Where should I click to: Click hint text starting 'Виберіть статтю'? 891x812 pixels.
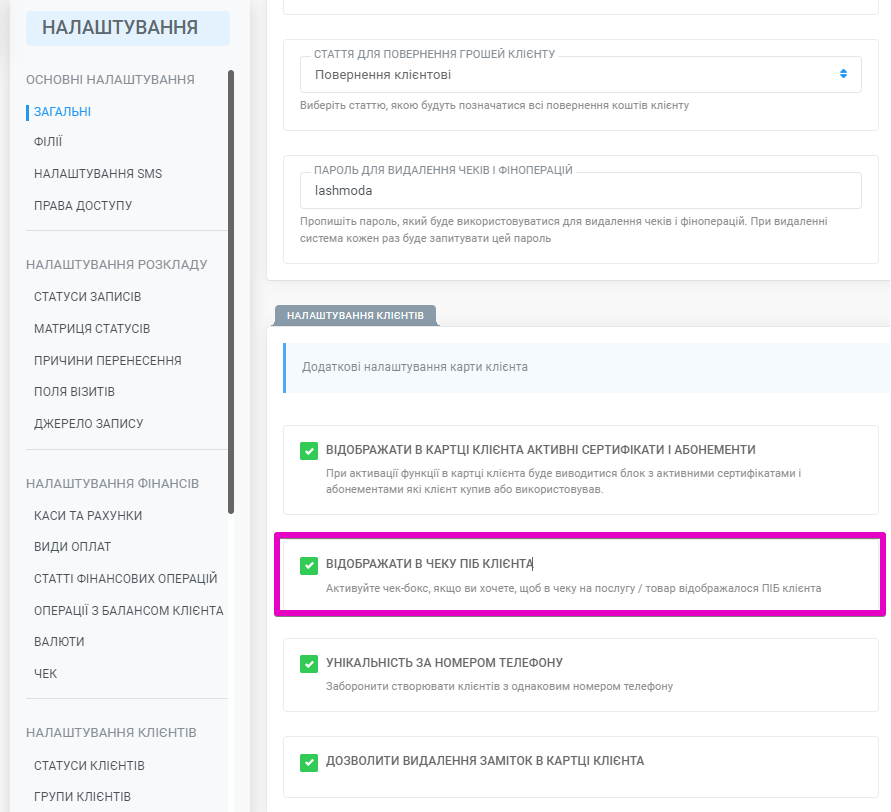click(x=494, y=105)
